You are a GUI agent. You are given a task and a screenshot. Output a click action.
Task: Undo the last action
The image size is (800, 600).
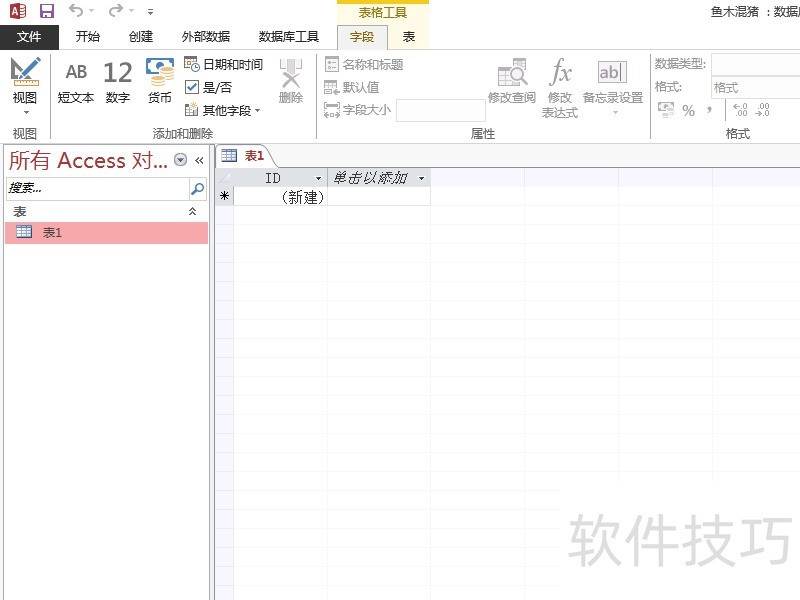[76, 10]
